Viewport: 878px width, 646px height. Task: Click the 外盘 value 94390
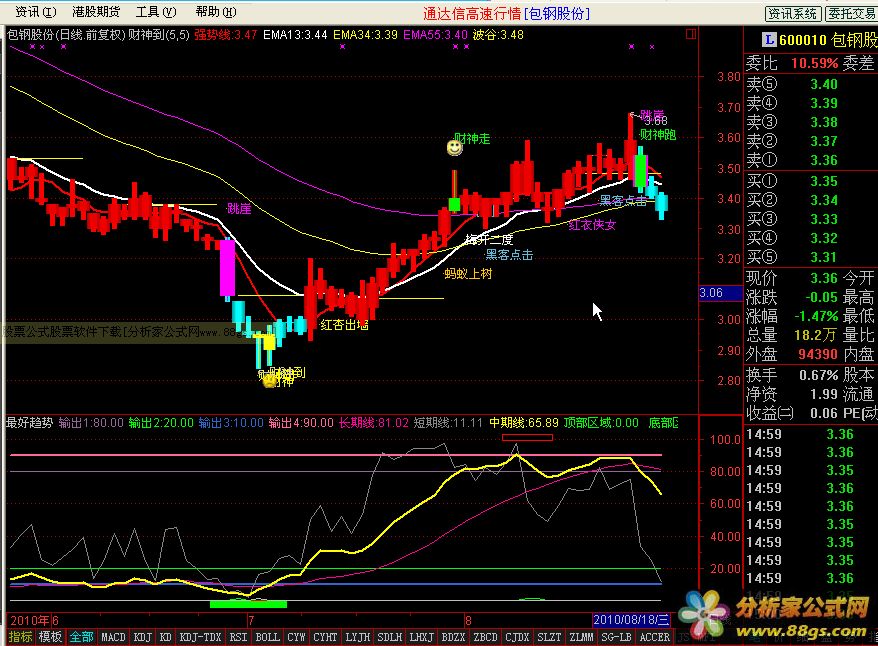click(818, 354)
